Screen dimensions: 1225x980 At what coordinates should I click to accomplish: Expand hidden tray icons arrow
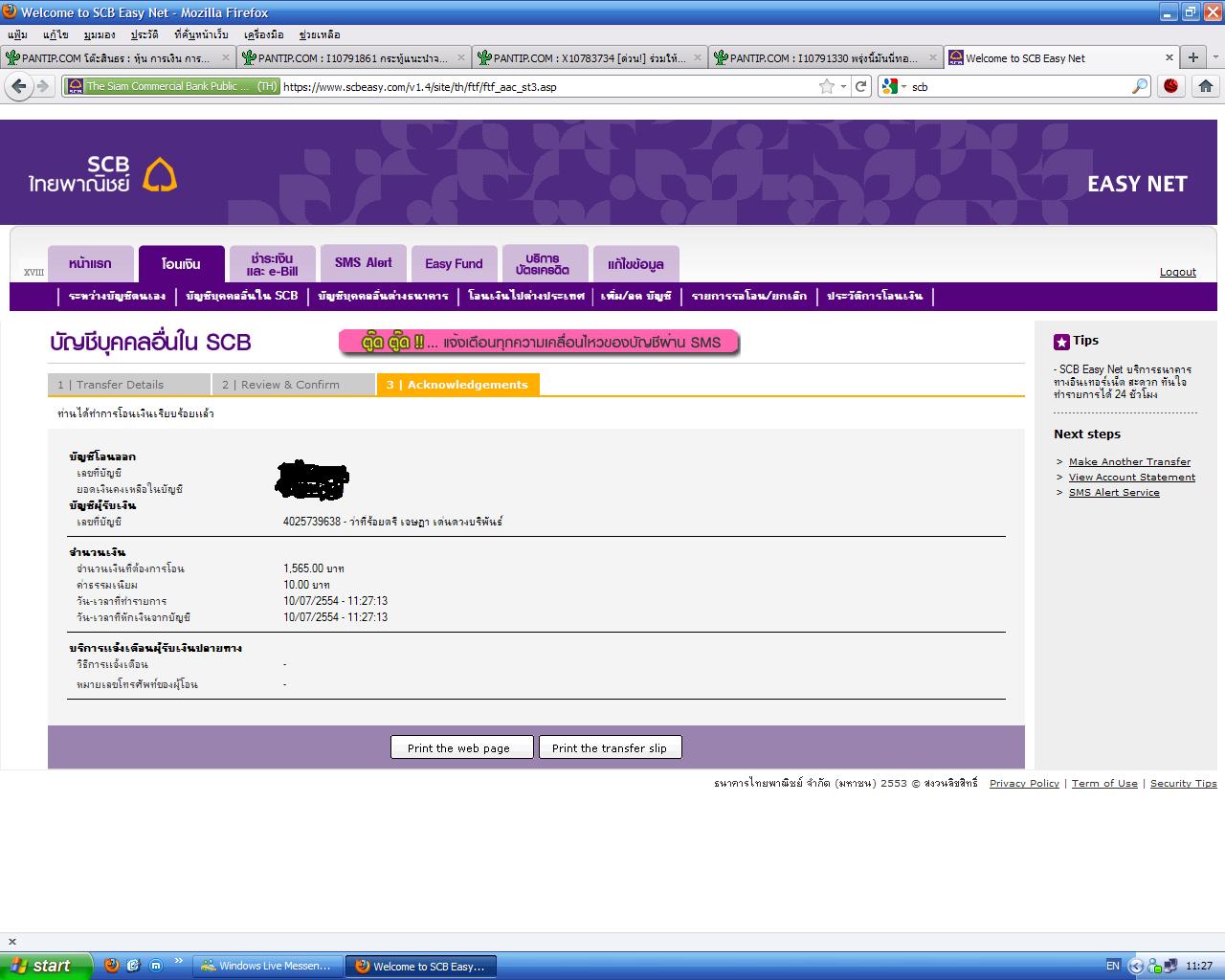coord(1135,966)
